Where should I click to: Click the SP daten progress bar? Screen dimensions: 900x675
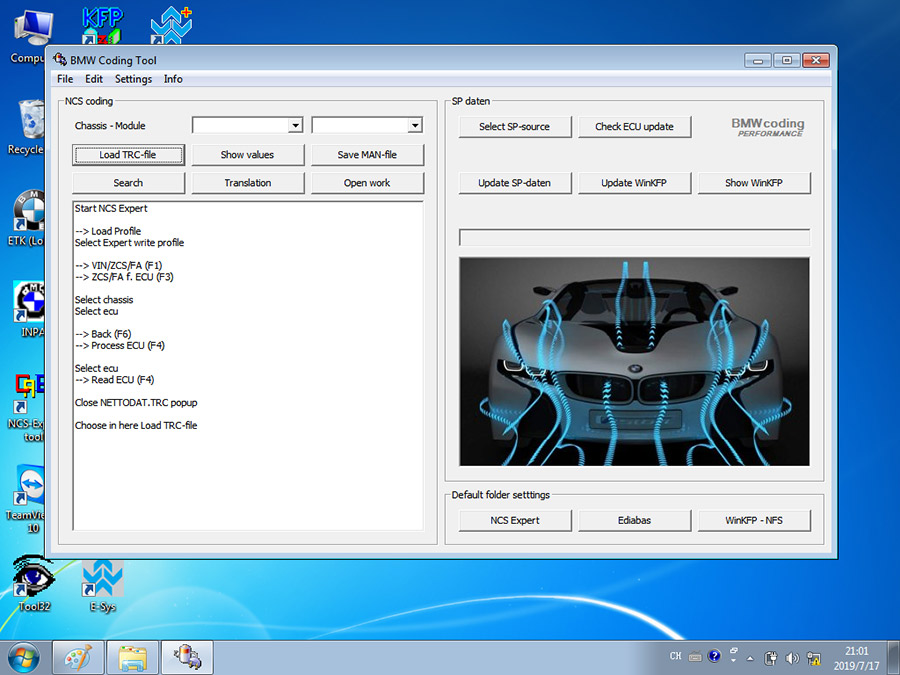point(634,237)
